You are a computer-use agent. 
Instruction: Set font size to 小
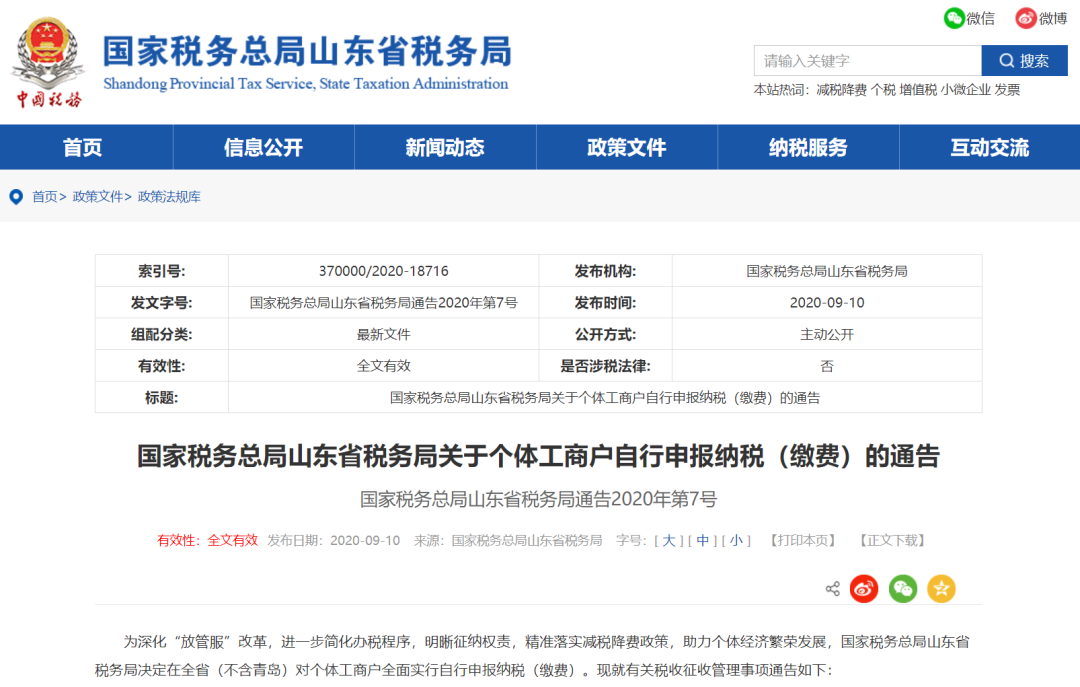736,540
